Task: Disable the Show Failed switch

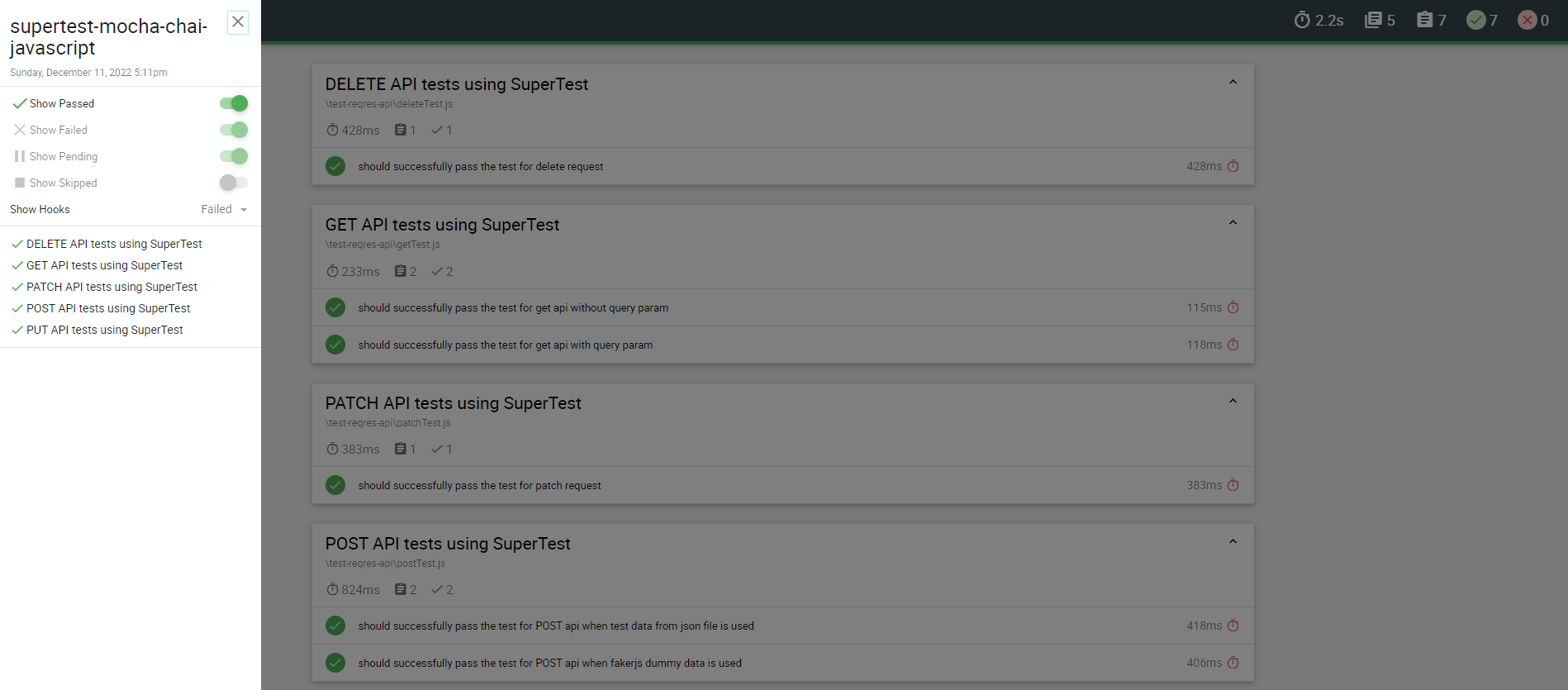Action: (x=234, y=130)
